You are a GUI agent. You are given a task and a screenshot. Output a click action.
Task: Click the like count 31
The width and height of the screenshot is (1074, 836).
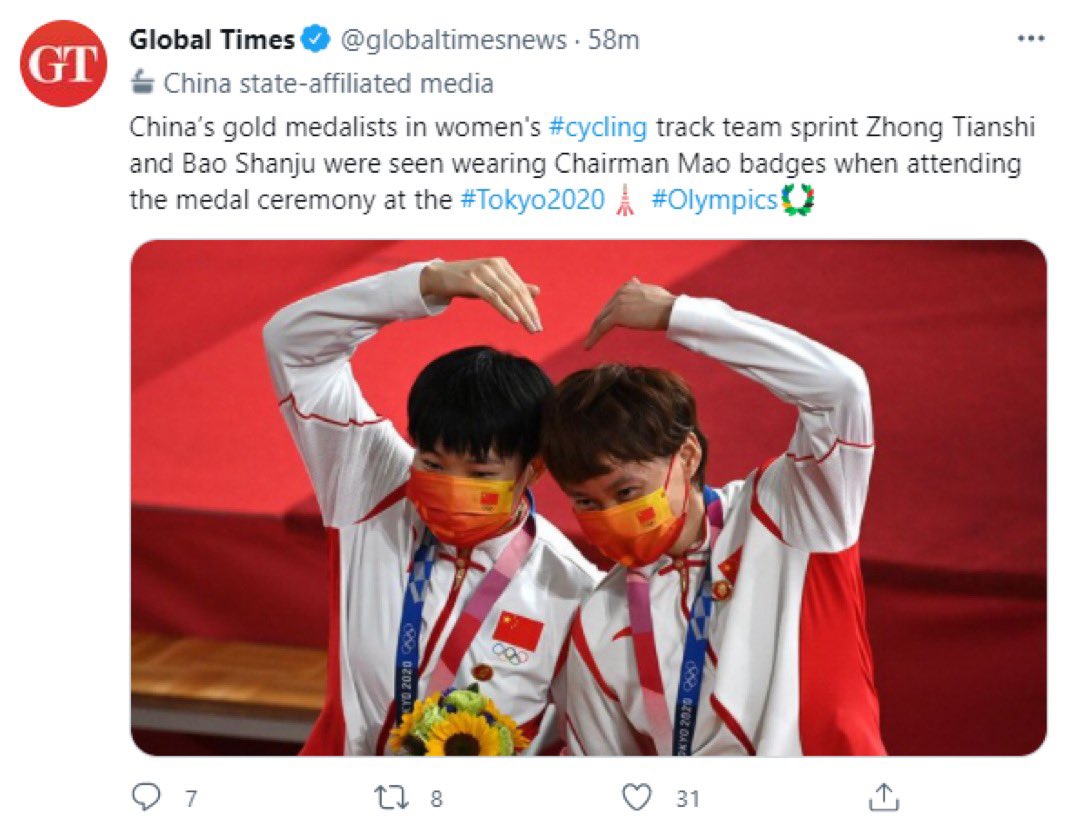point(688,798)
